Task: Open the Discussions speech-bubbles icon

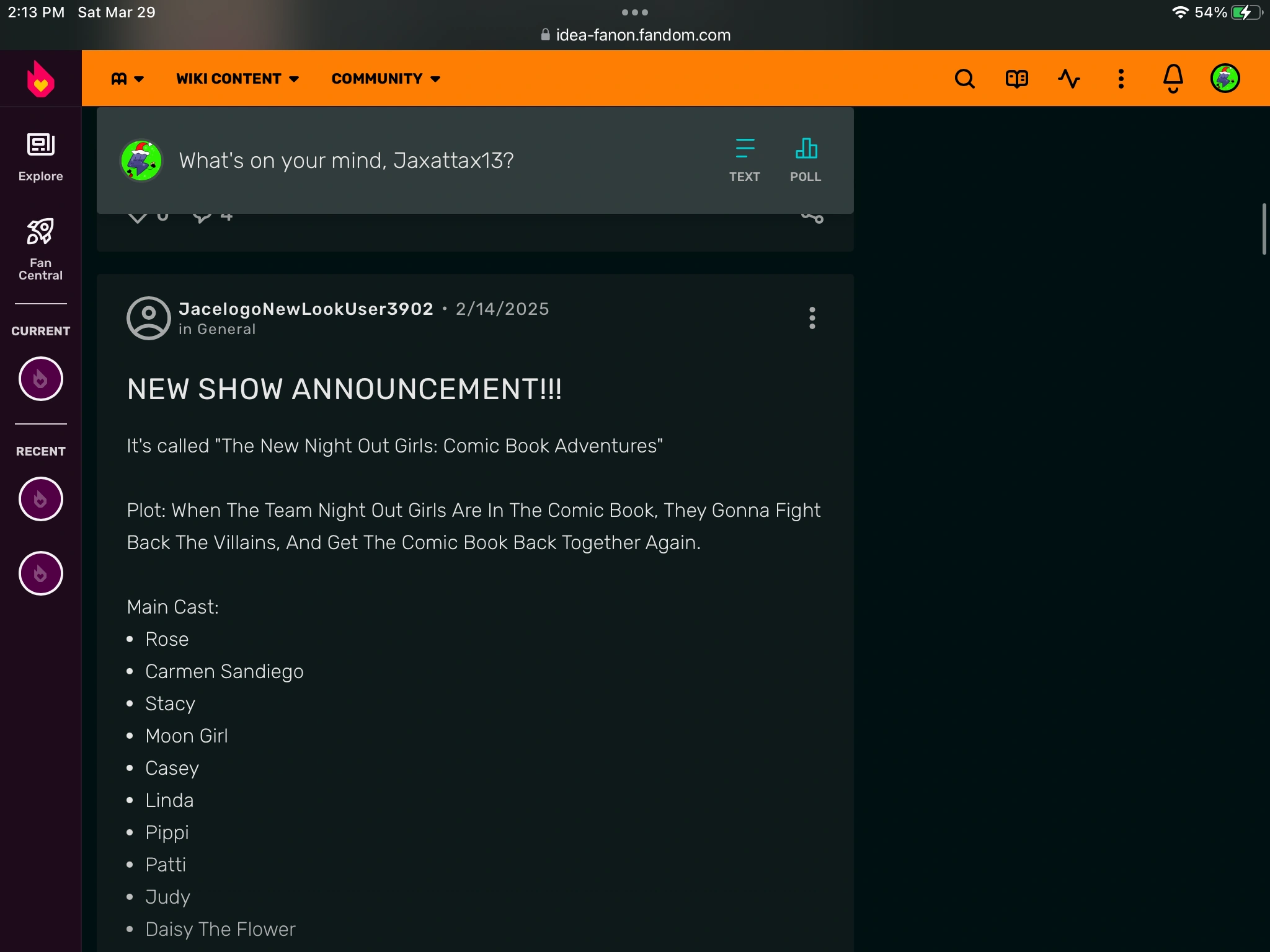Action: click(1016, 79)
